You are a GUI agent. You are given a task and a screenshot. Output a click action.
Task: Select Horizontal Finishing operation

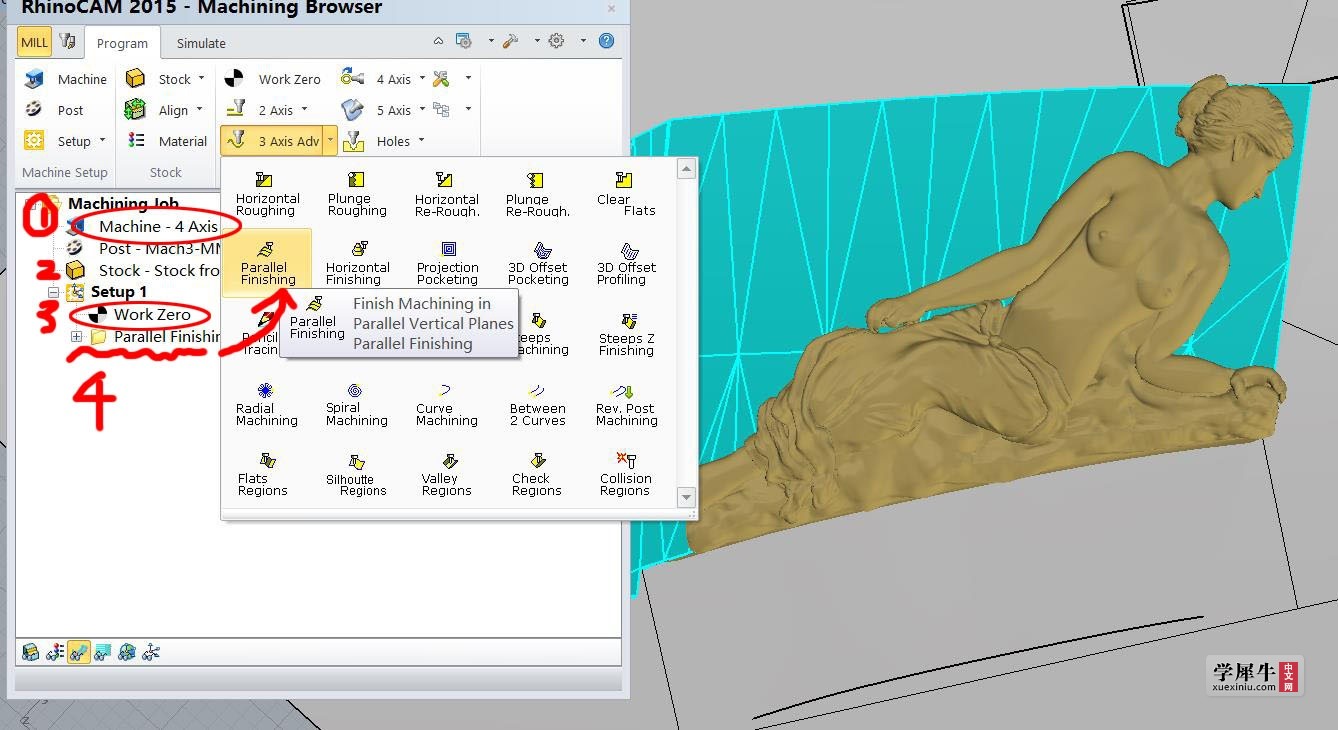pos(357,262)
